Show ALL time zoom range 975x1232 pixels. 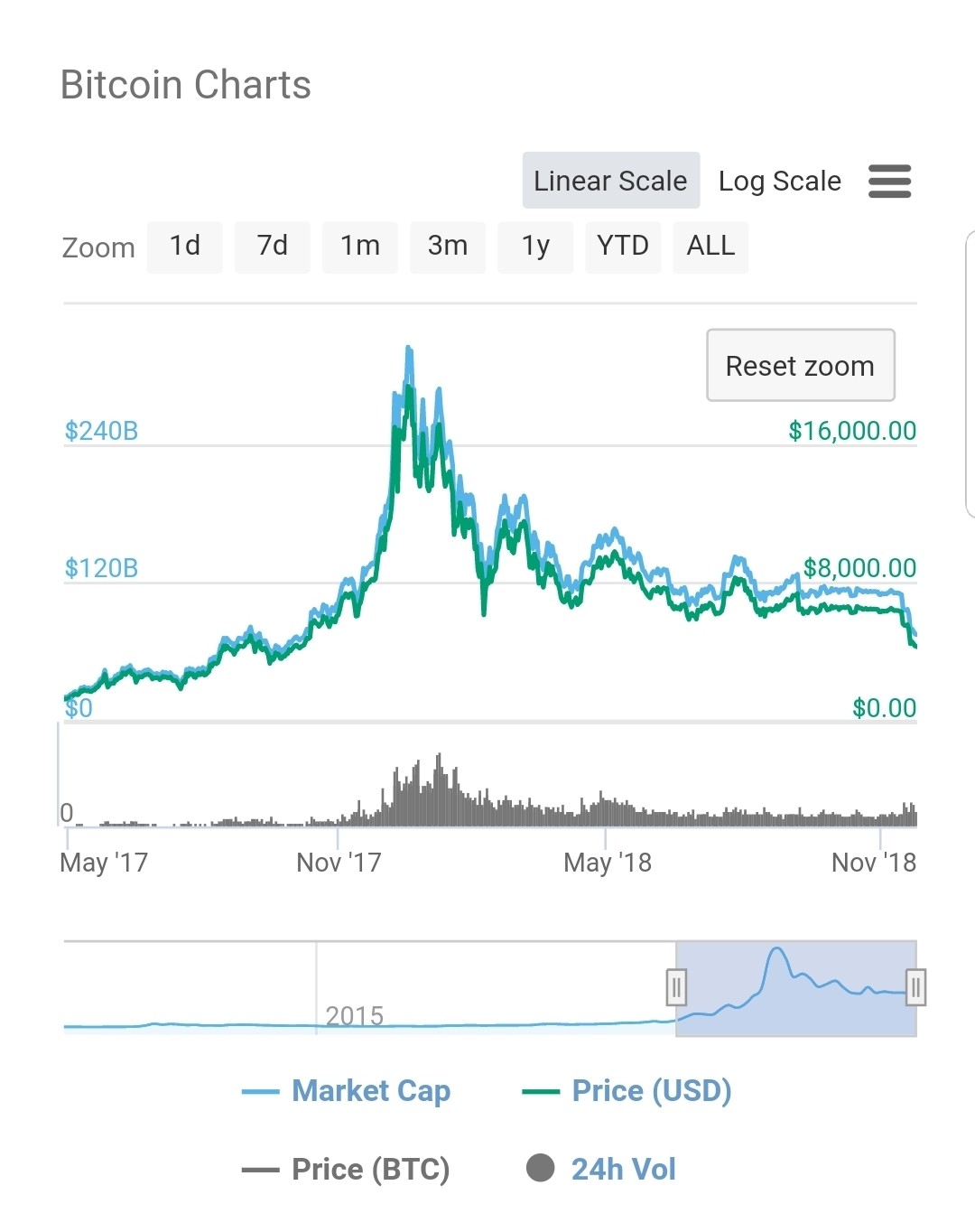710,247
